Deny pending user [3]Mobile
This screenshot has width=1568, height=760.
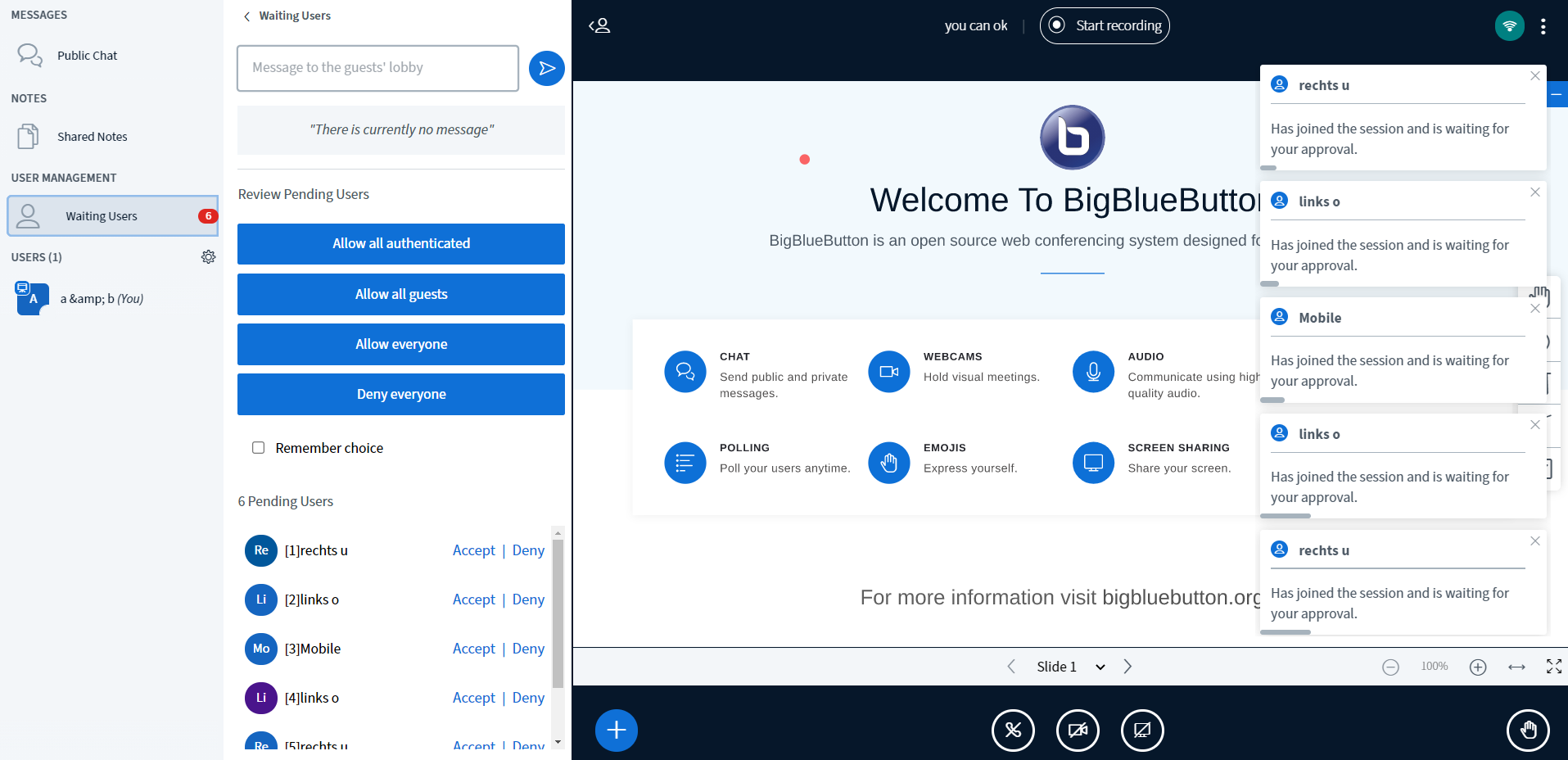click(528, 649)
